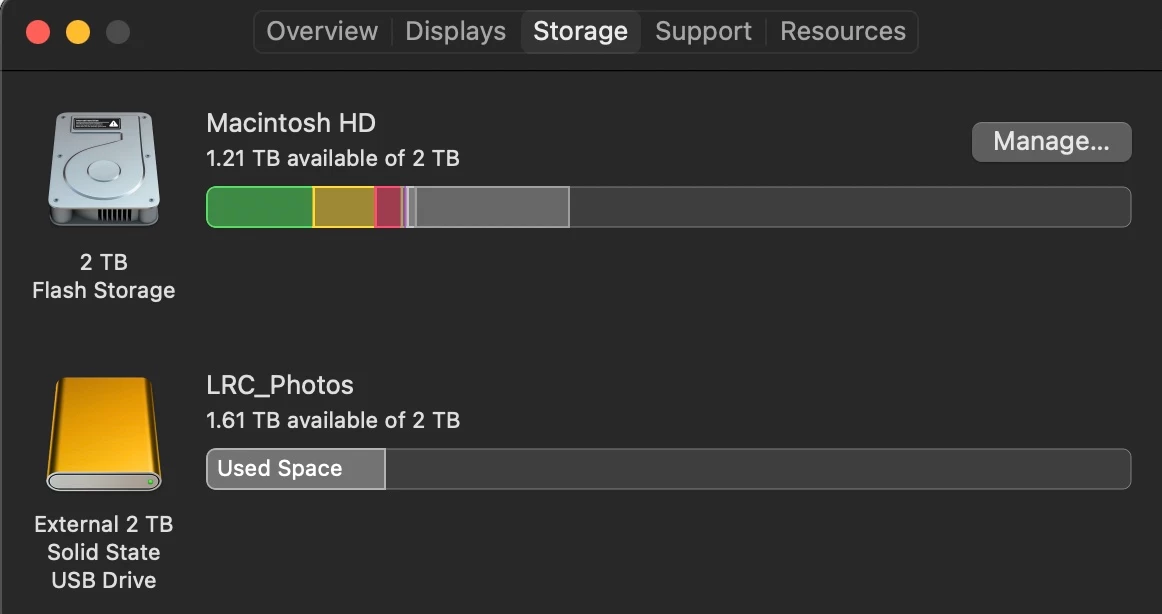Open the Resources tab
Screen dimensions: 1162x614
[x=842, y=31]
